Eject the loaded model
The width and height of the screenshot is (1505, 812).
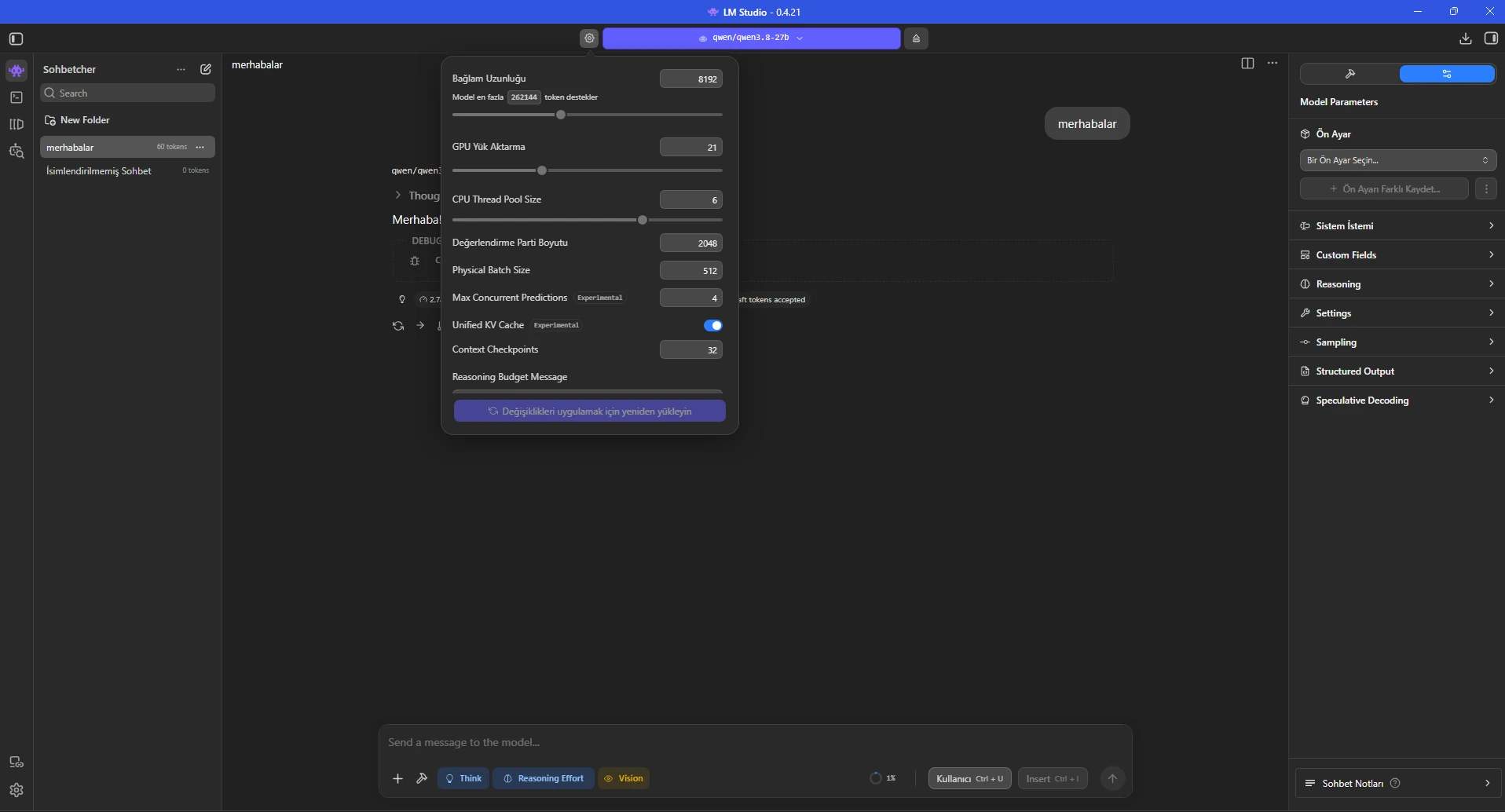916,38
